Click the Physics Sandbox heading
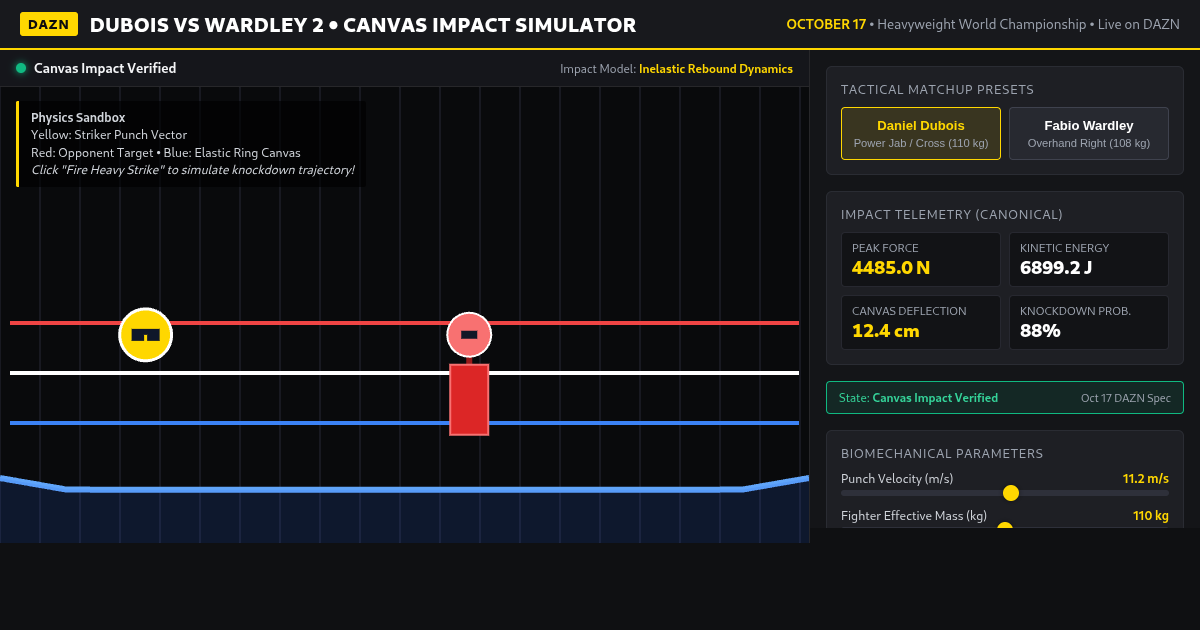Screen dimensions: 1200x630 pyautogui.click(x=78, y=118)
